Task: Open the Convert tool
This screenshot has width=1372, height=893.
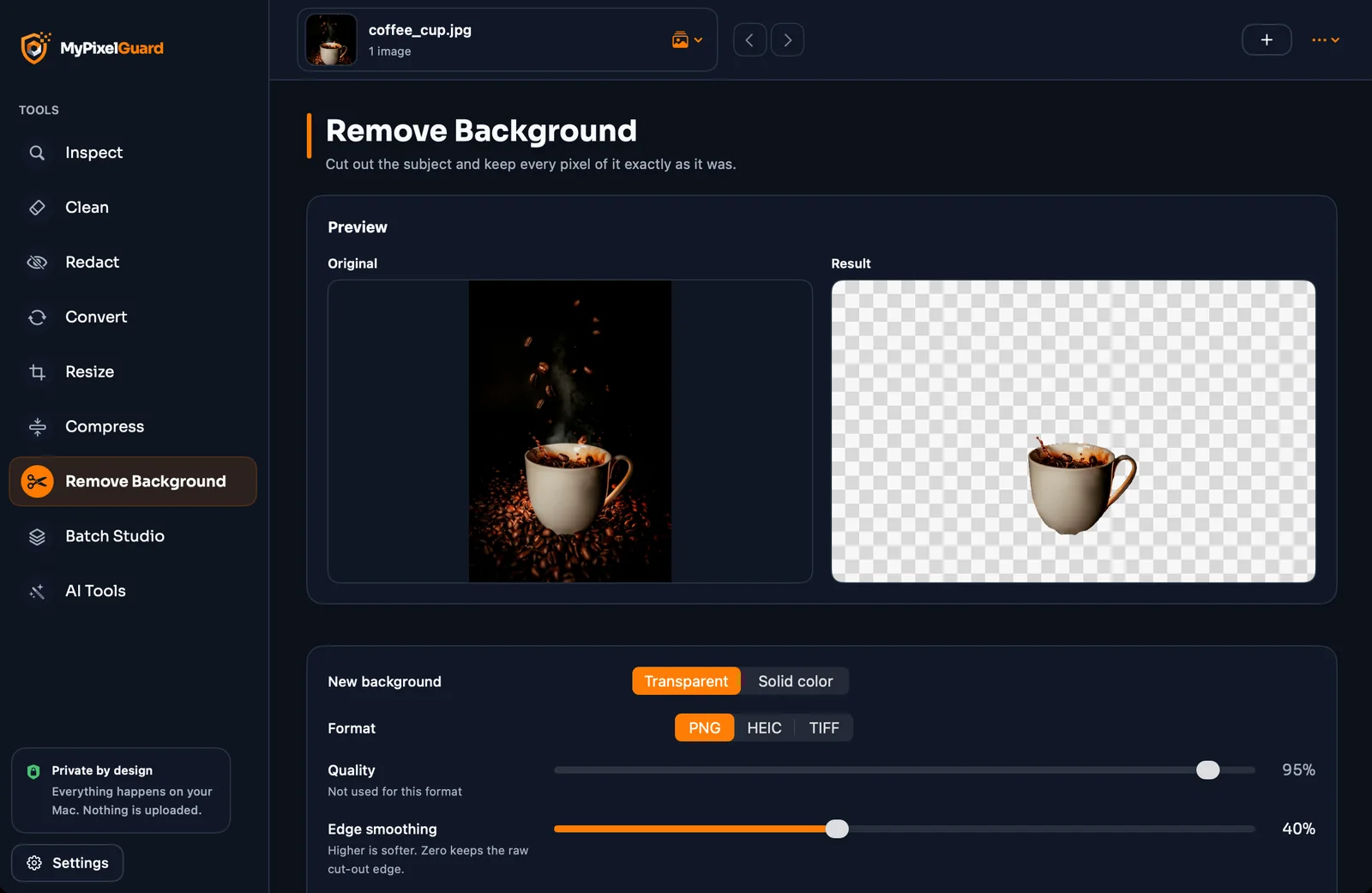Action: pos(133,317)
